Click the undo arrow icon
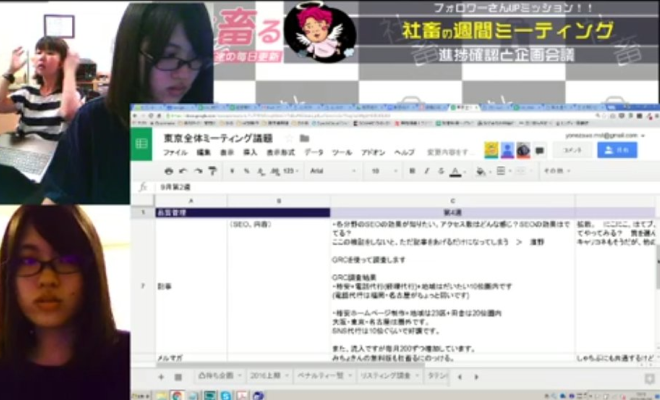This screenshot has width=660, height=400. coord(184,171)
